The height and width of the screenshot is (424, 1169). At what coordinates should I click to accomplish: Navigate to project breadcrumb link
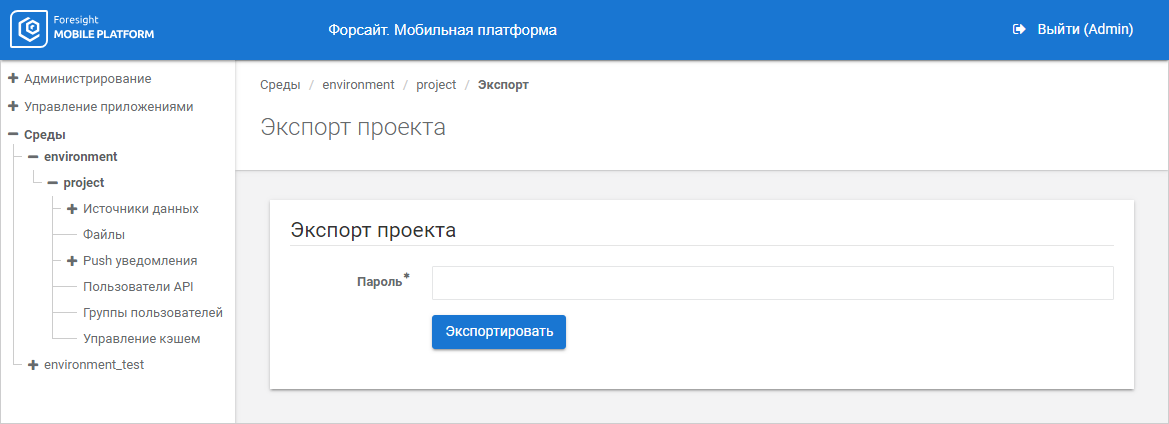pyautogui.click(x=436, y=85)
